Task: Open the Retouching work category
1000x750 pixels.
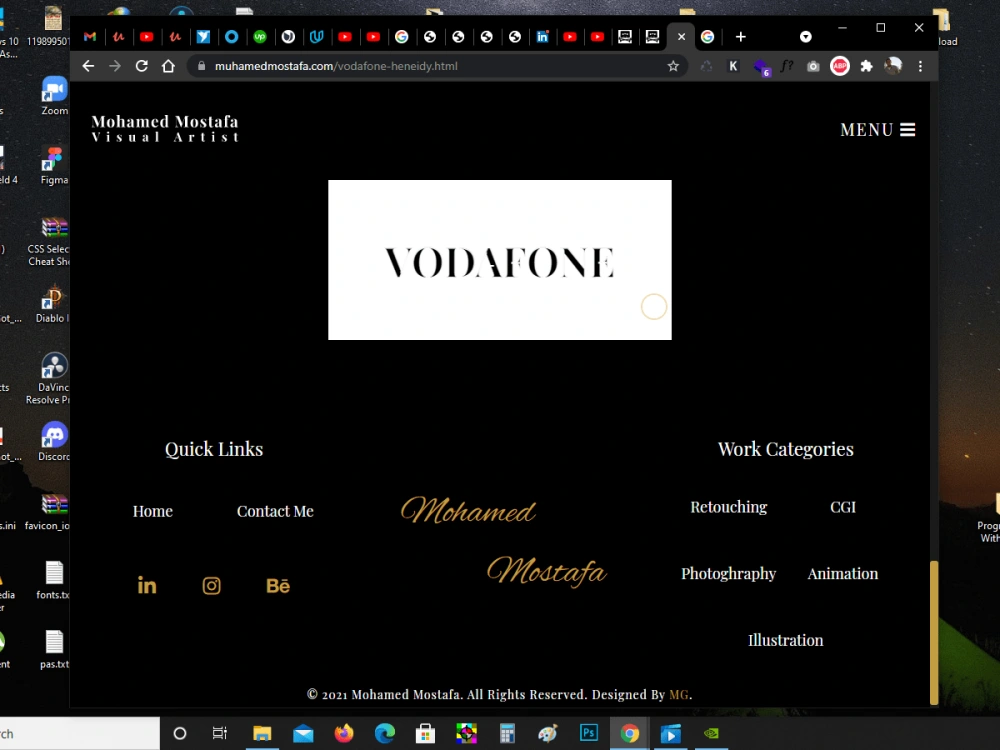Action: coord(729,507)
